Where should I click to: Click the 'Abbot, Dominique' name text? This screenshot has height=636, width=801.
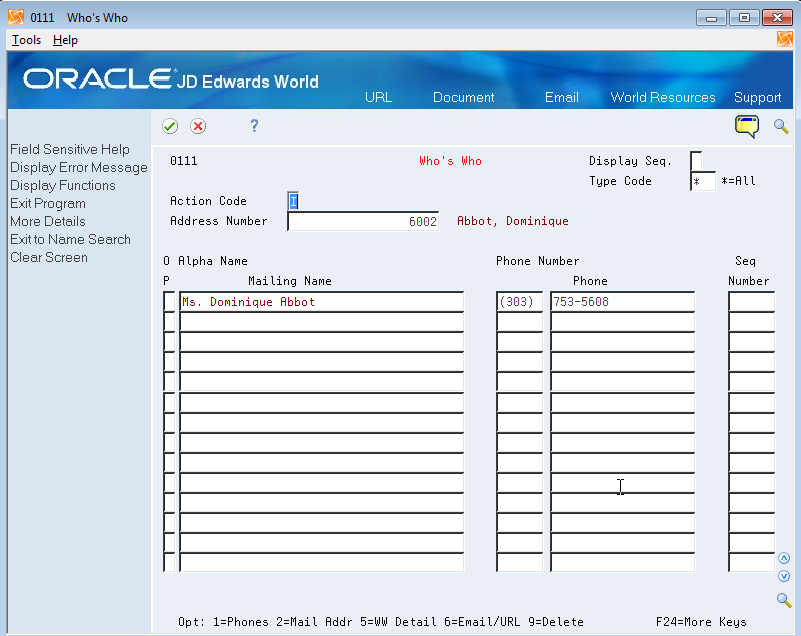(512, 221)
